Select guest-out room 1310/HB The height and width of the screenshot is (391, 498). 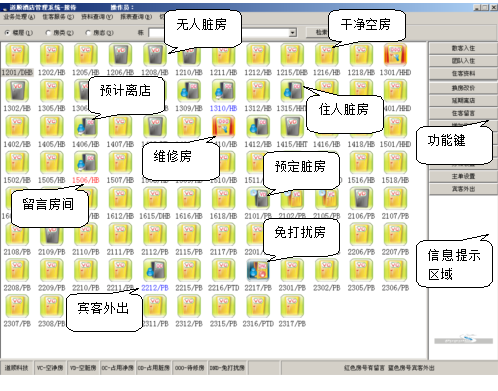coord(223,91)
